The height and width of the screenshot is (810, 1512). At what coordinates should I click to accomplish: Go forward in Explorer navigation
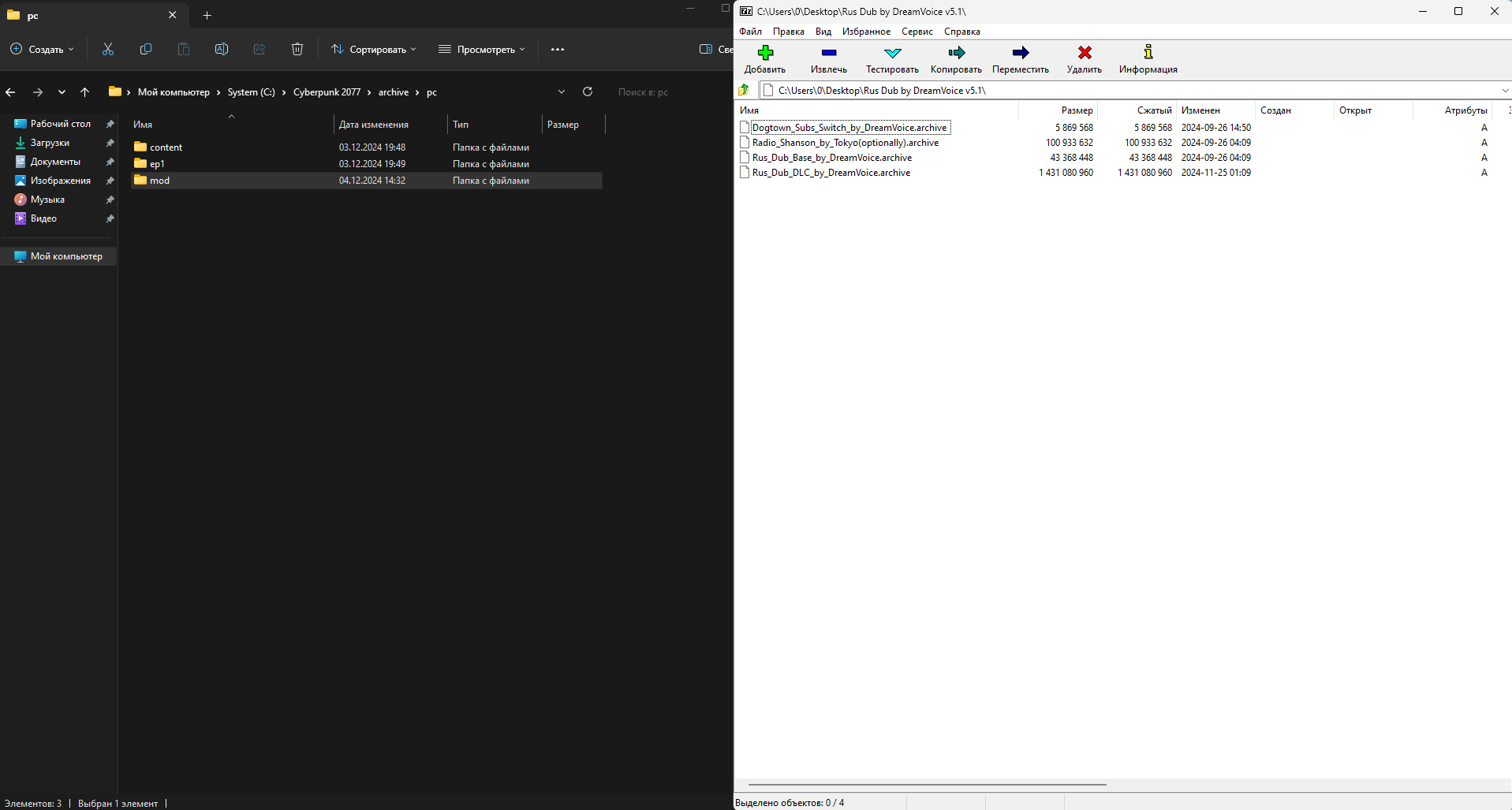tap(37, 92)
